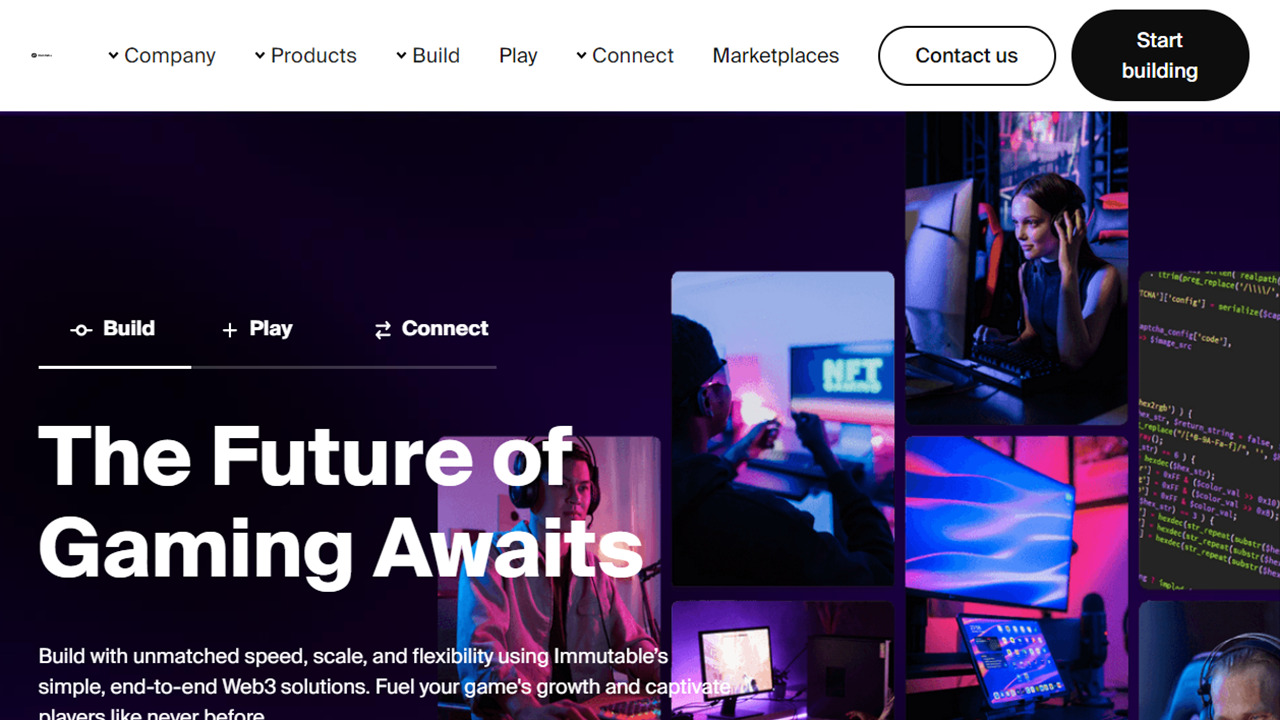Expand the Products menu chevron
This screenshot has width=1280, height=720.
click(x=260, y=55)
